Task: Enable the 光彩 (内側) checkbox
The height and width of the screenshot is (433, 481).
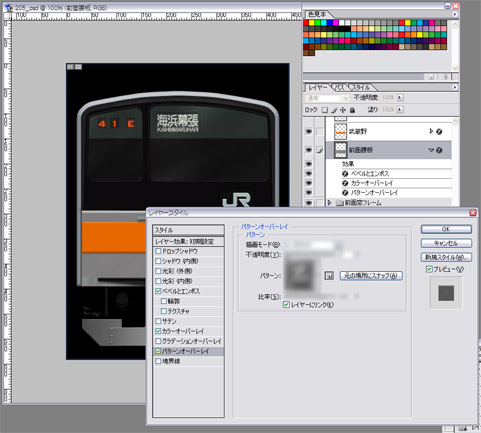Action: pyautogui.click(x=158, y=281)
